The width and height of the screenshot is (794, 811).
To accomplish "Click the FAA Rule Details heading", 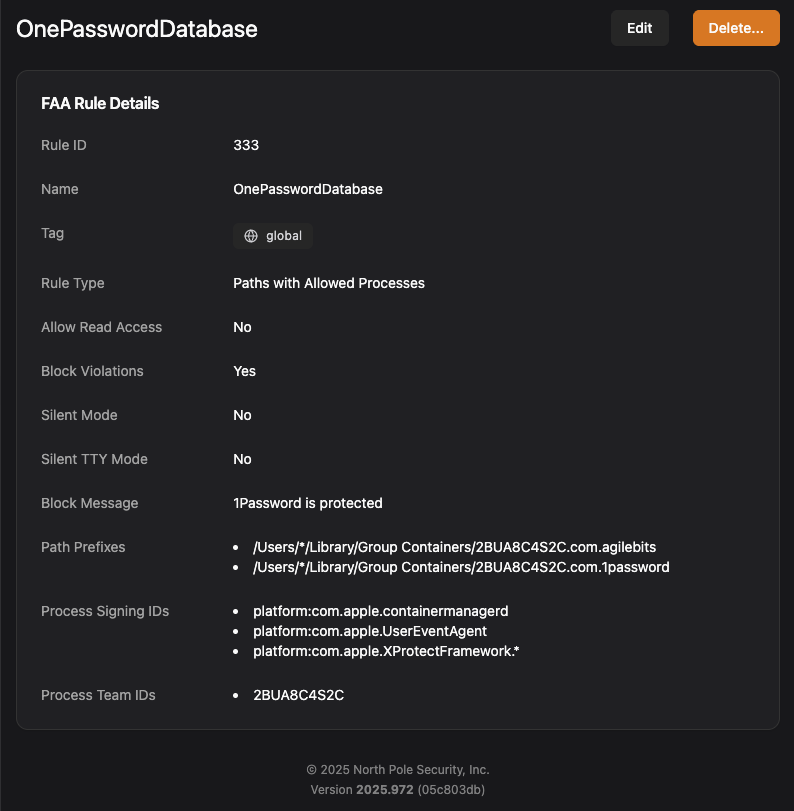I will (100, 103).
